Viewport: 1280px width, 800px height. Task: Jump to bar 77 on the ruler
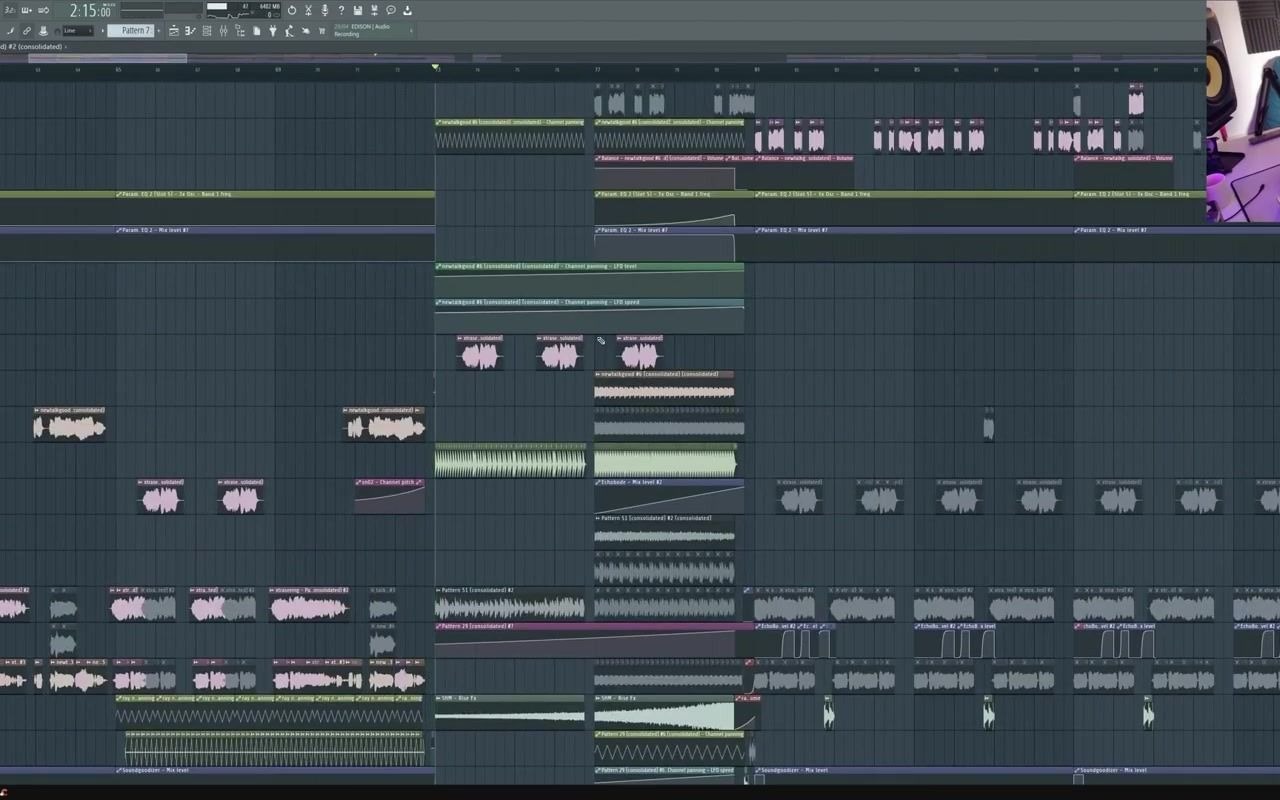597,69
